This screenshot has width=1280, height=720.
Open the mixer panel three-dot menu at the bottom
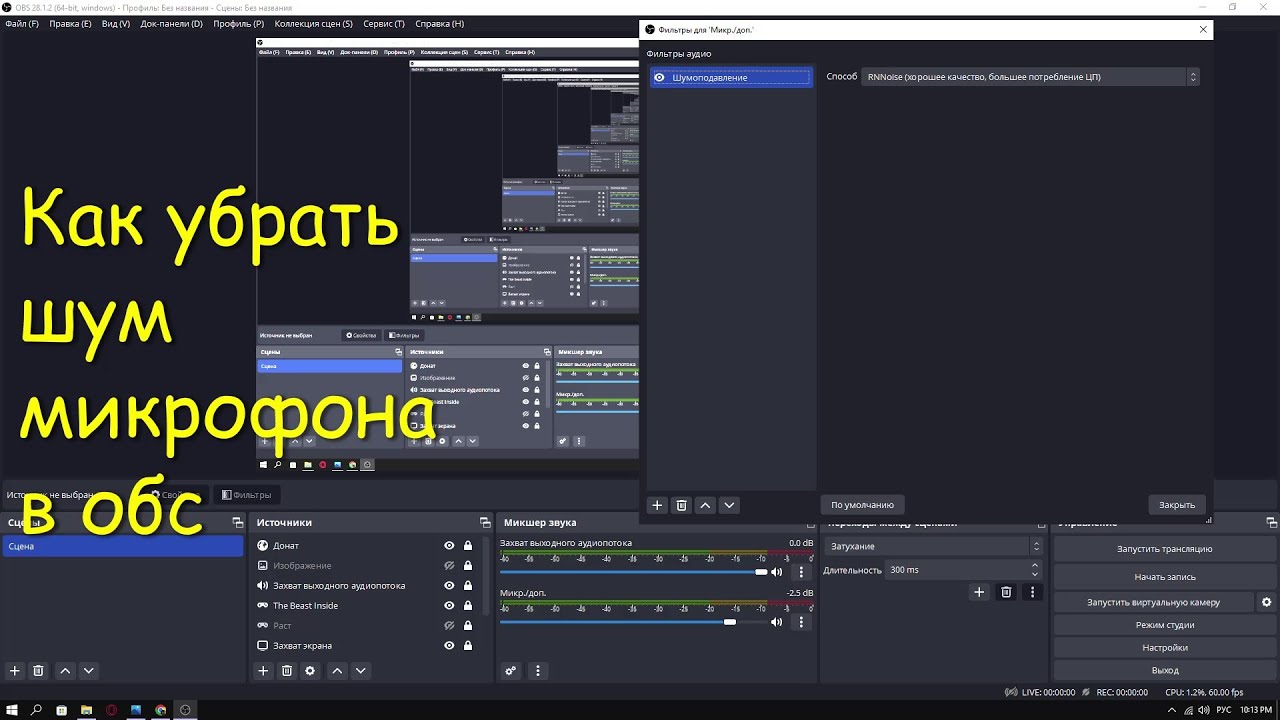538,671
